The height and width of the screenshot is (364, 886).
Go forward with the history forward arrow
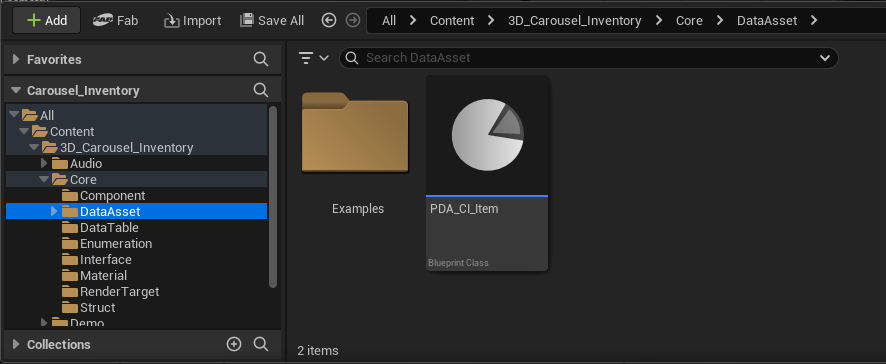[353, 21]
